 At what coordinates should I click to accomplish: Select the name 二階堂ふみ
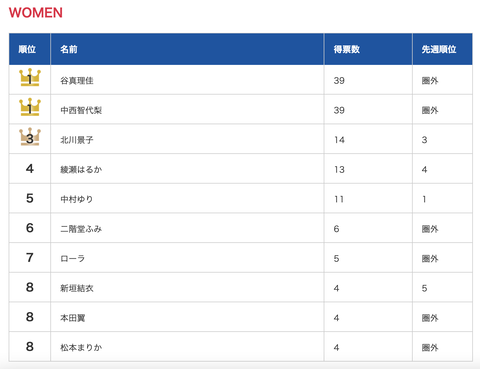point(81,229)
